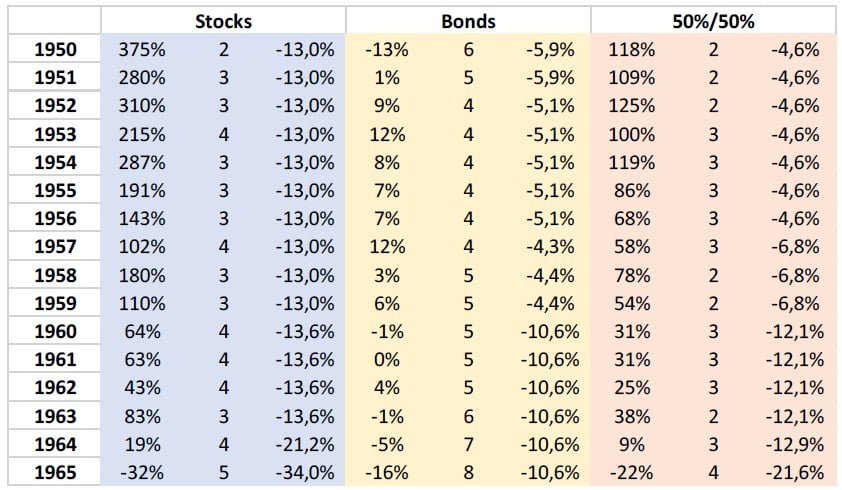The height and width of the screenshot is (490, 842).
Task: Click the 125% cell in 50%/50% column
Action: click(x=632, y=105)
